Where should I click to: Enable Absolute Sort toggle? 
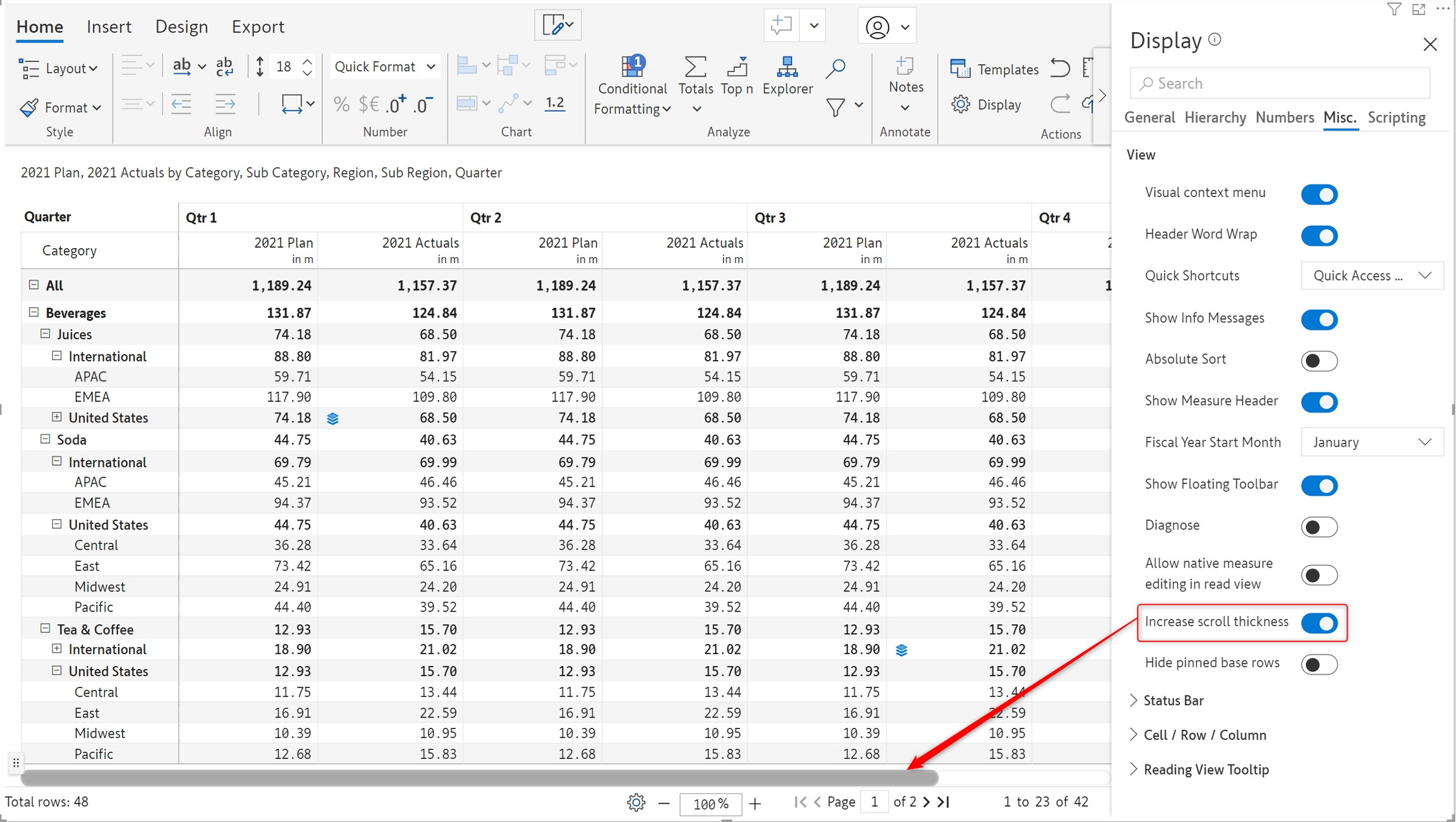(1319, 361)
